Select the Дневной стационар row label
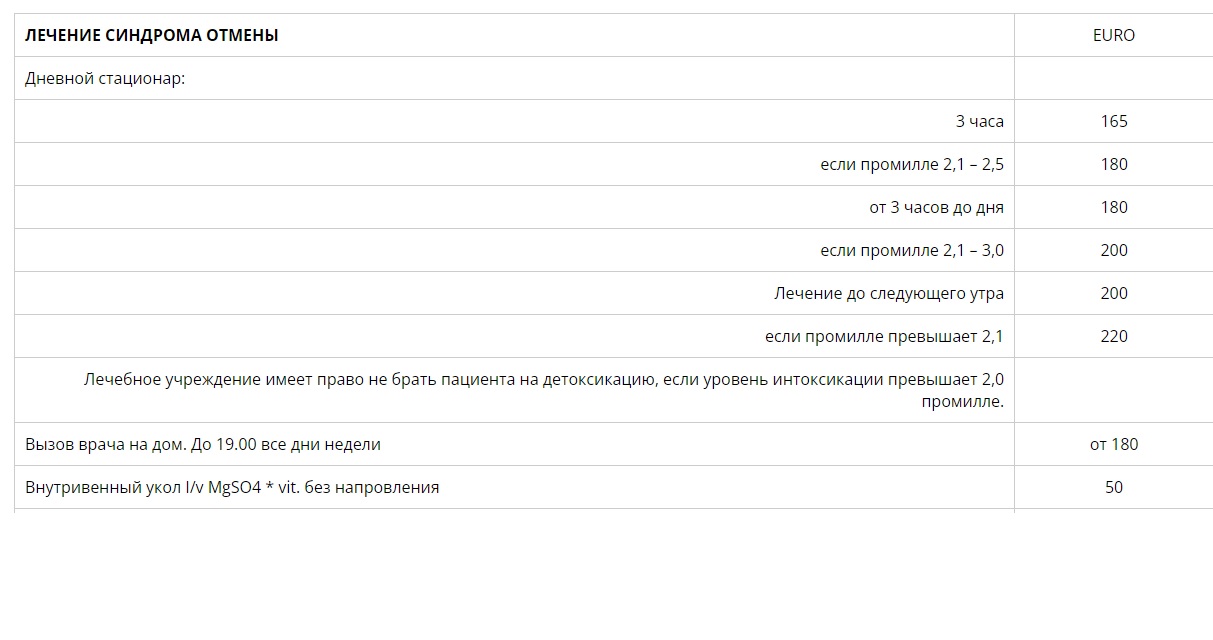This screenshot has width=1213, height=640. coord(105,78)
